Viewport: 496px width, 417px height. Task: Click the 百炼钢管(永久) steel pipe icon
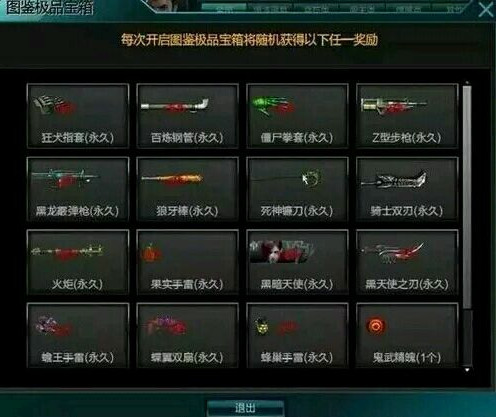pyautogui.click(x=175, y=105)
